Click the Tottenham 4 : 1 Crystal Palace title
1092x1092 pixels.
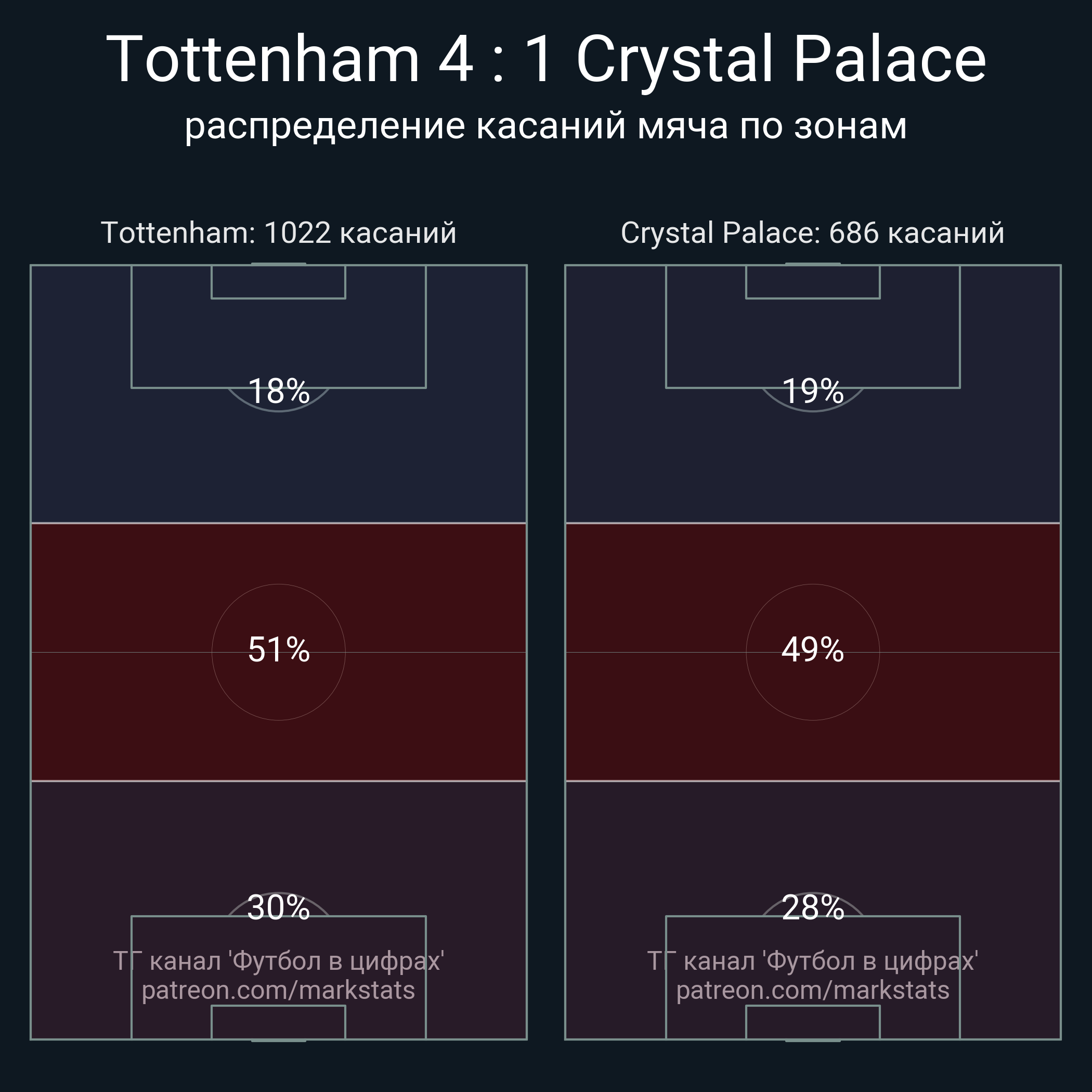coord(546,59)
